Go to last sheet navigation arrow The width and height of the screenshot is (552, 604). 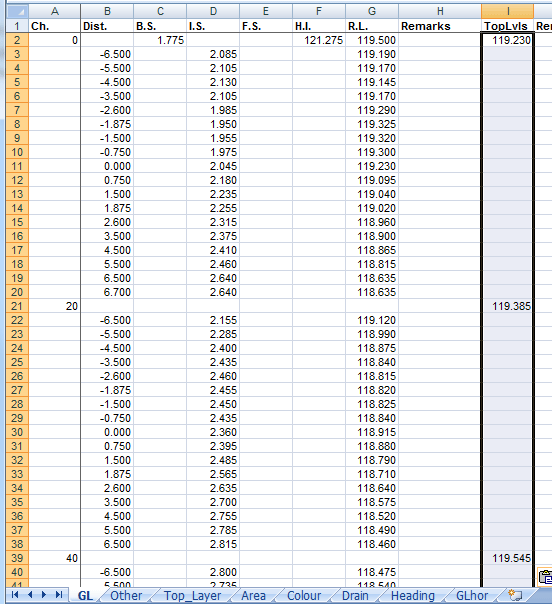tap(59, 595)
